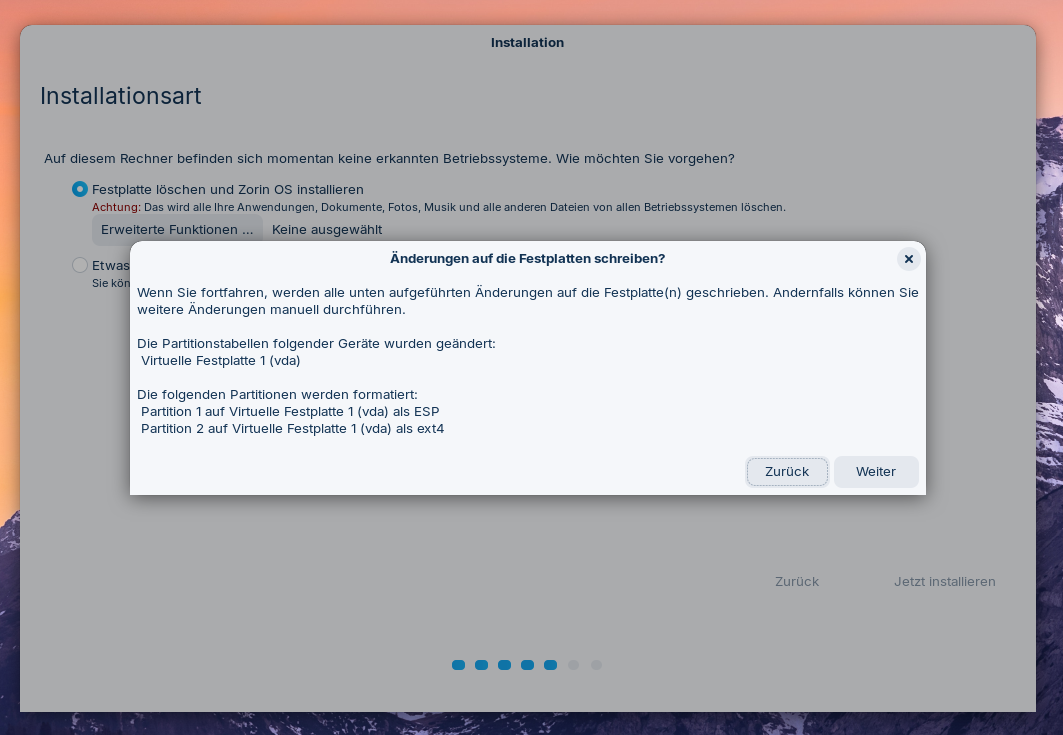Click Die Partitionstabellen folgender Geräte text
The image size is (1063, 735).
click(x=316, y=344)
